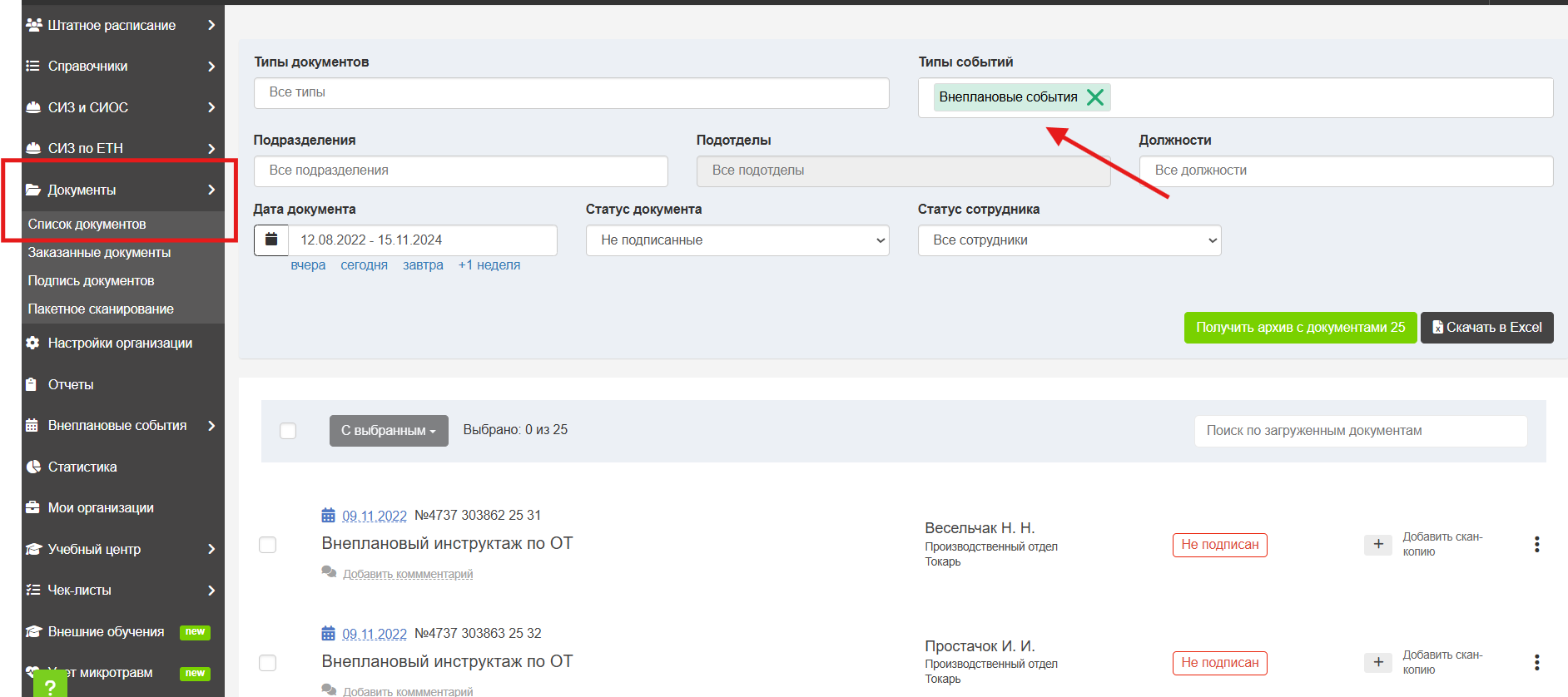Open the Статус сотрудника dropdown
This screenshot has height=697, width=1568.
(x=1069, y=240)
